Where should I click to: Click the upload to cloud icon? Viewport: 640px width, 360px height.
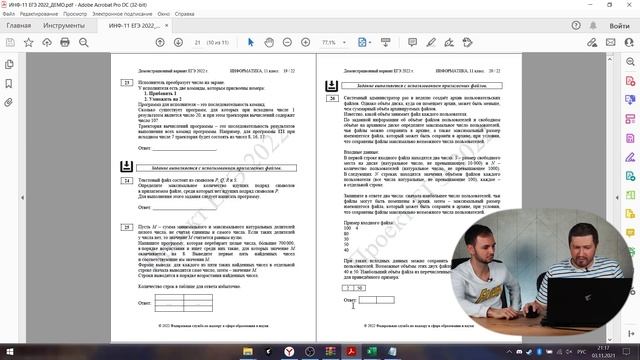pyautogui.click(x=47, y=42)
